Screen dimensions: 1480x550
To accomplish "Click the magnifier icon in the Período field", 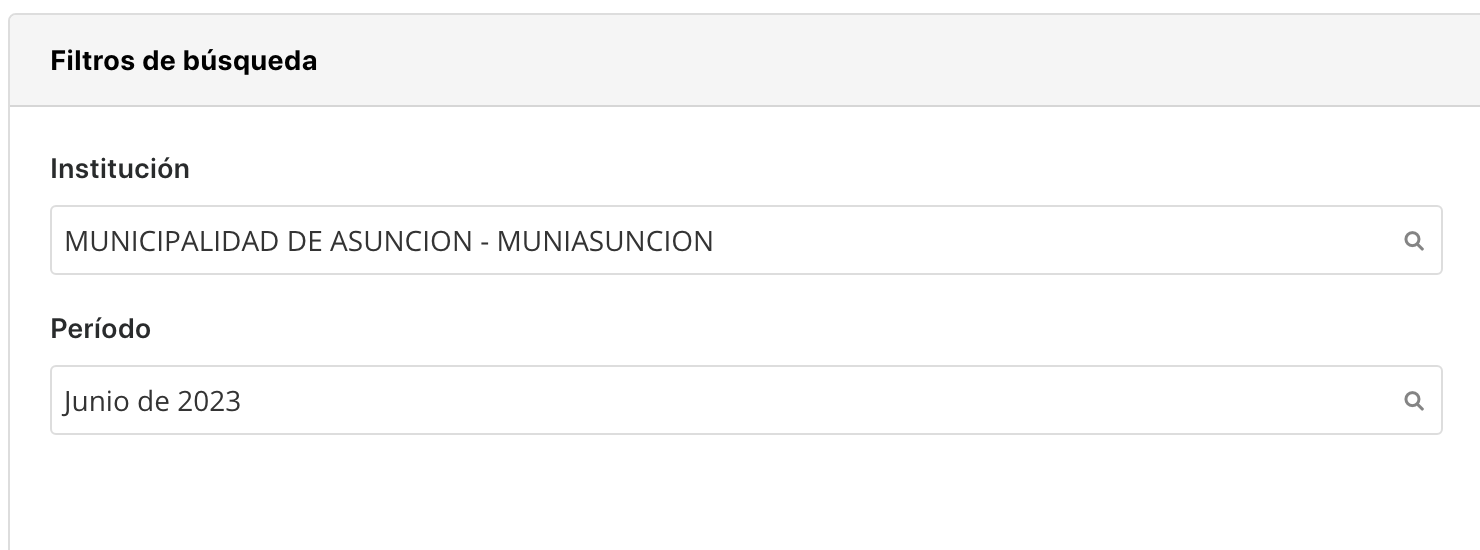I will coord(1414,401).
